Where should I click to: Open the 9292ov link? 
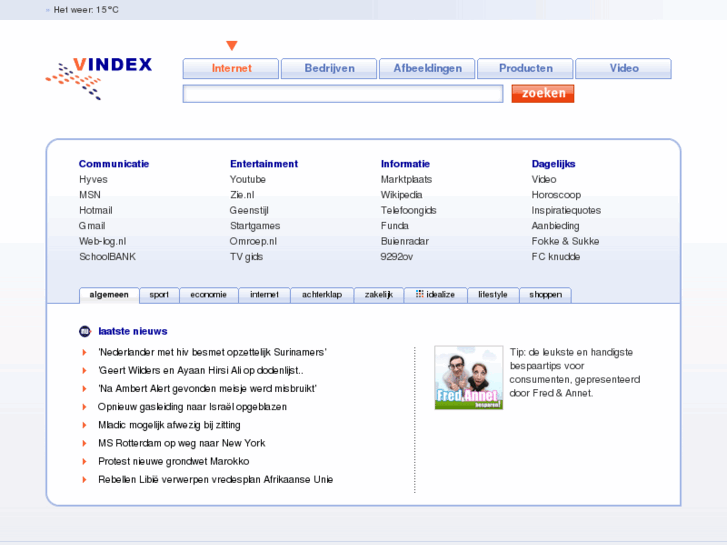pos(397,257)
